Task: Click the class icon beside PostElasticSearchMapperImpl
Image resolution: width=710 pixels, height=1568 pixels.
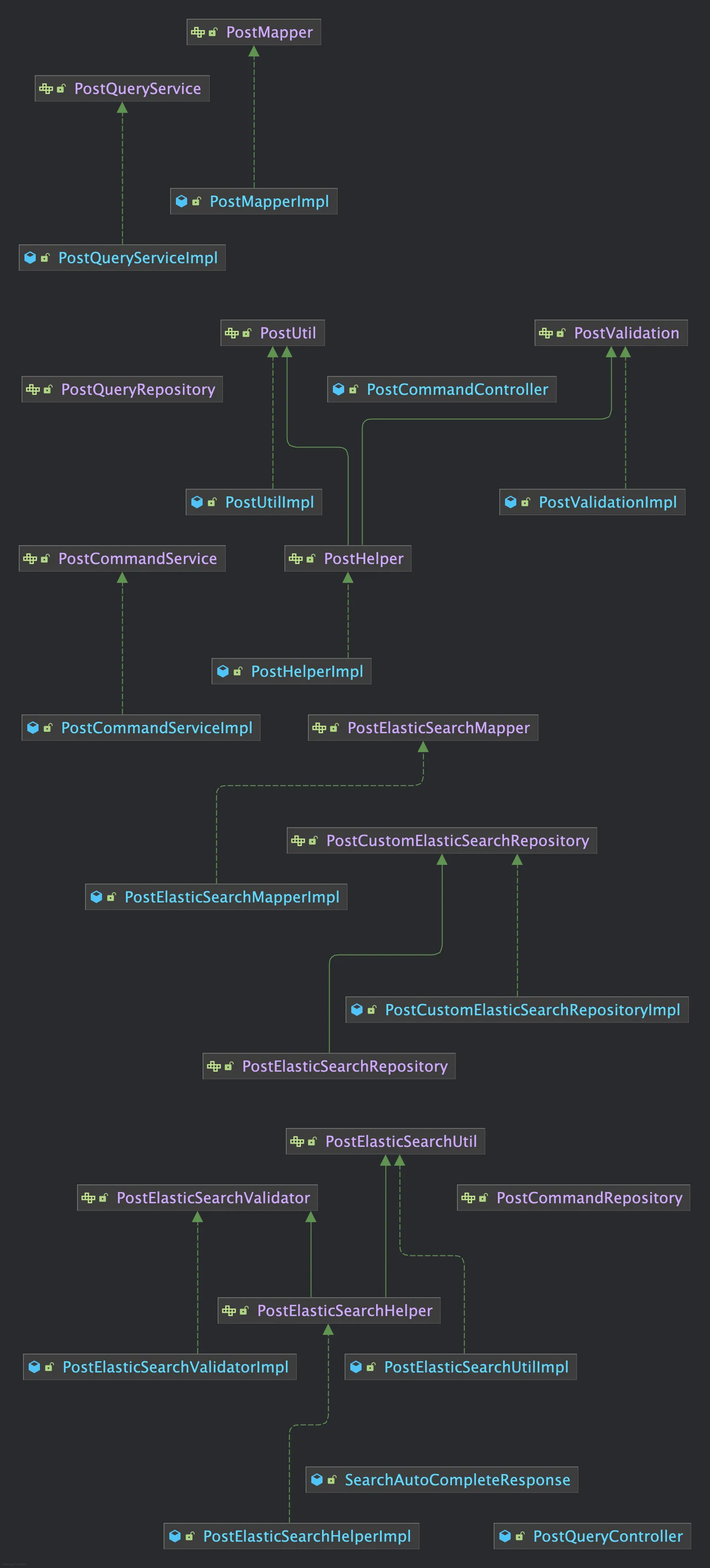Action: [96, 897]
